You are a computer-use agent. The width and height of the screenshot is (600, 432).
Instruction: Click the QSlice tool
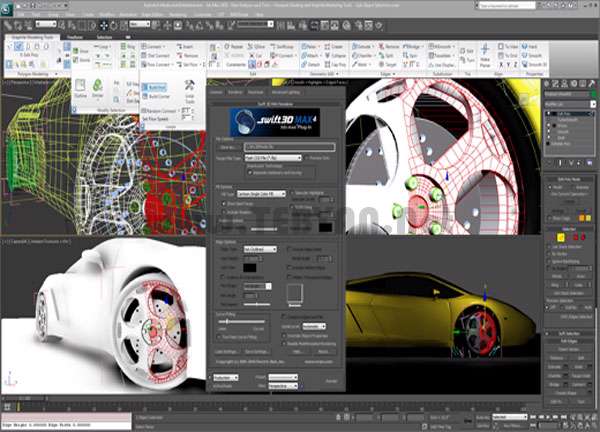256,46
